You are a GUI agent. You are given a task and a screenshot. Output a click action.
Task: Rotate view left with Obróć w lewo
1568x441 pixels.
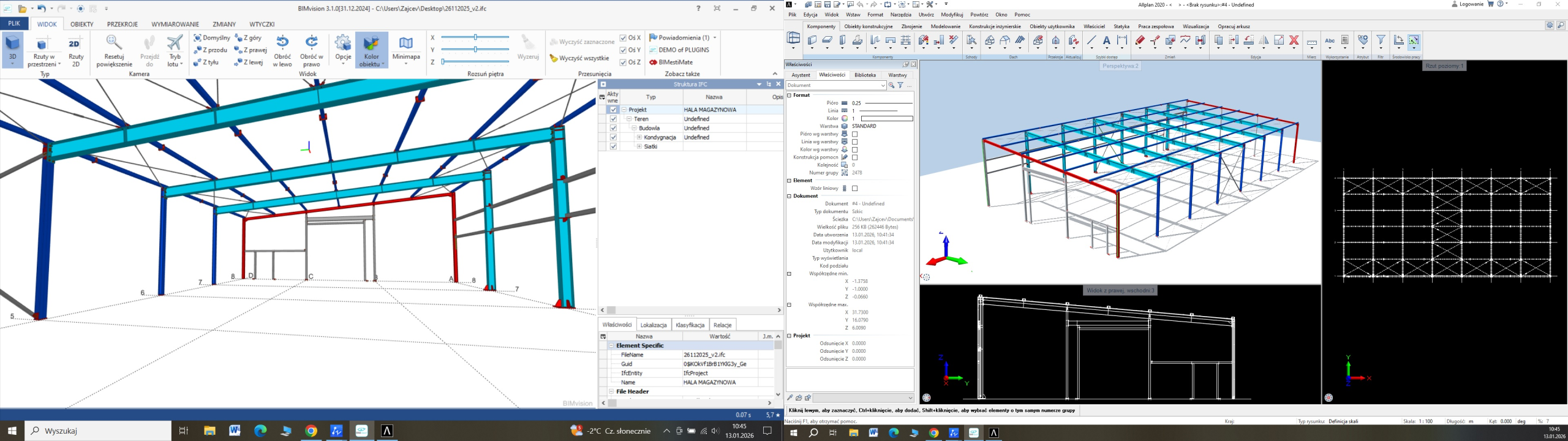tap(282, 43)
